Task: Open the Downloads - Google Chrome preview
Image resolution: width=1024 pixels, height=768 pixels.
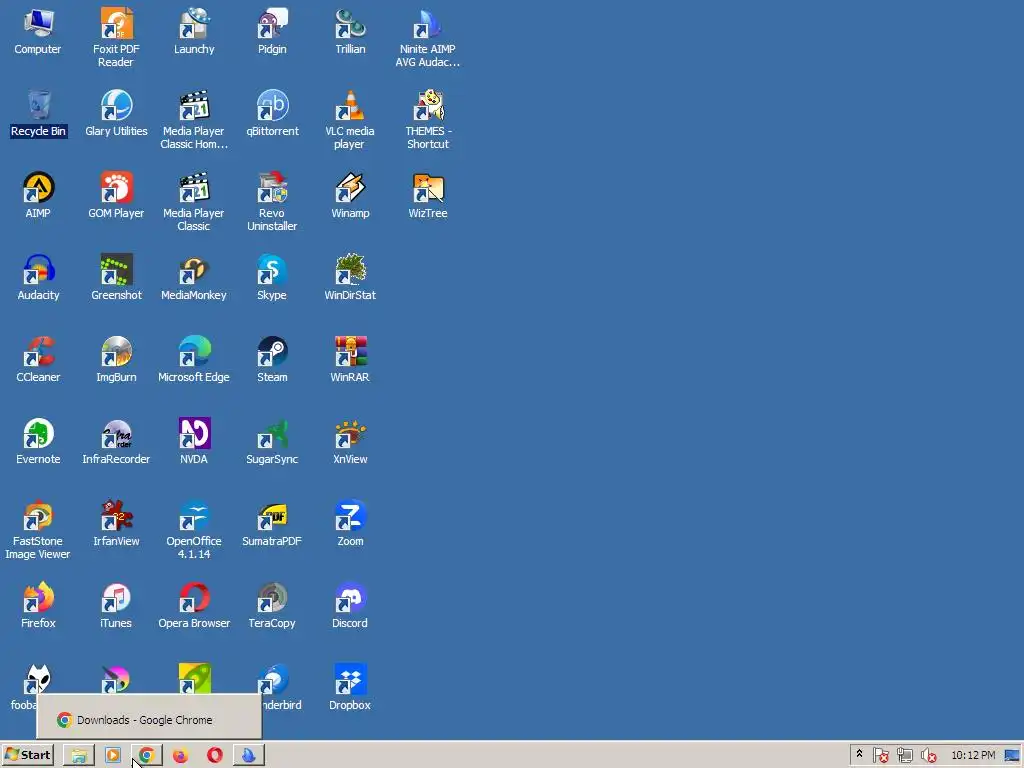Action: [x=150, y=717]
